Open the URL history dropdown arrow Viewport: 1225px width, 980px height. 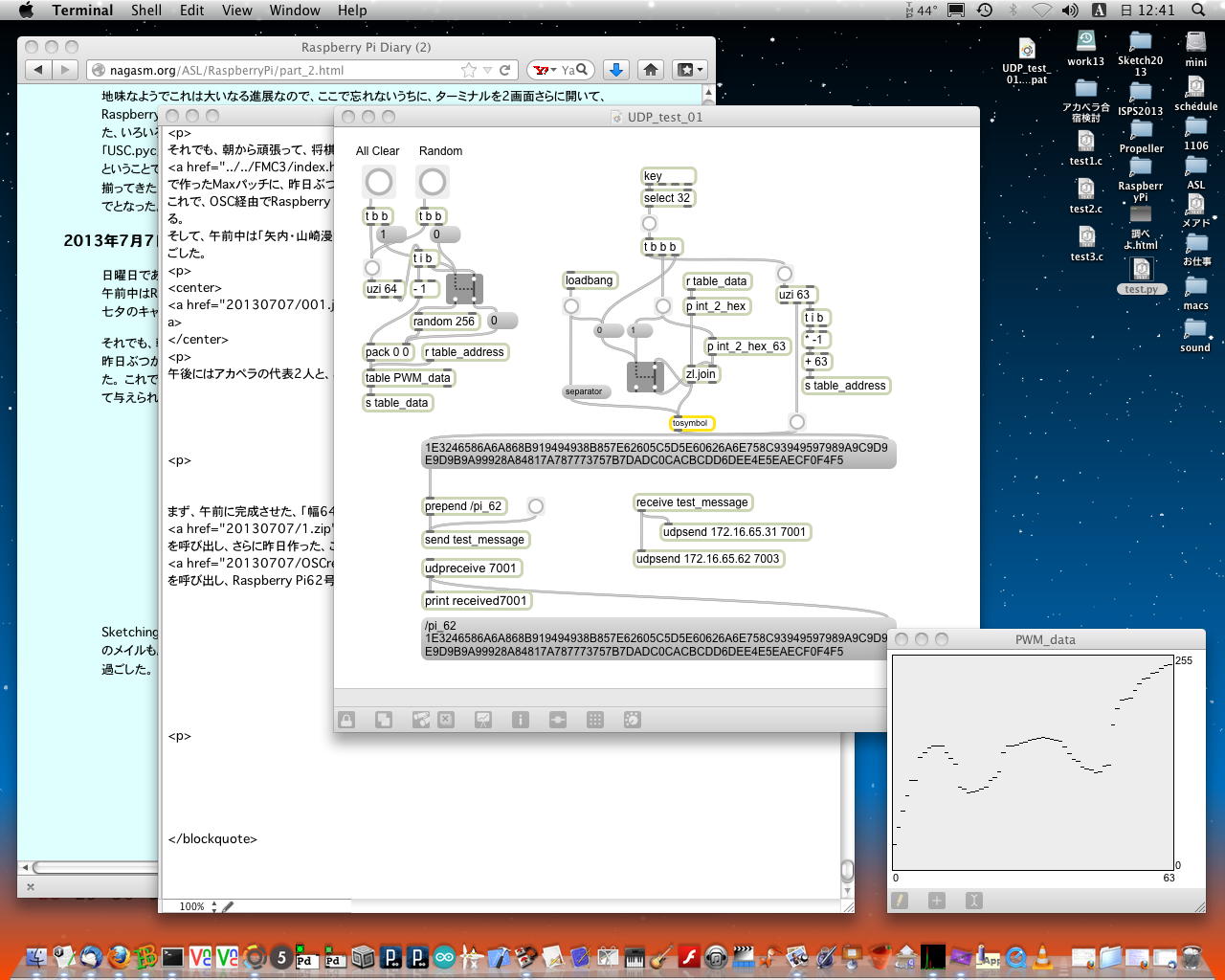click(487, 70)
